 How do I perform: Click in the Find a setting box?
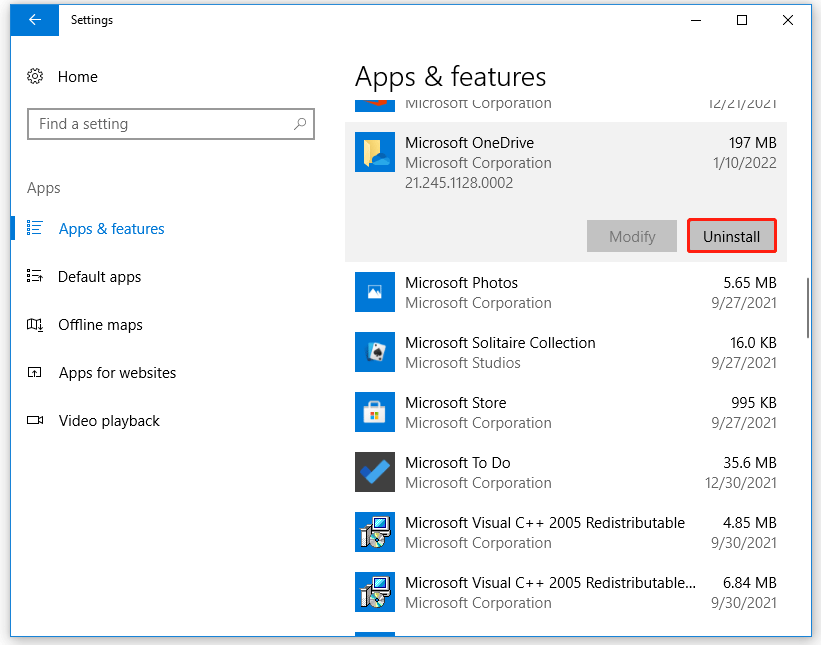click(x=171, y=124)
